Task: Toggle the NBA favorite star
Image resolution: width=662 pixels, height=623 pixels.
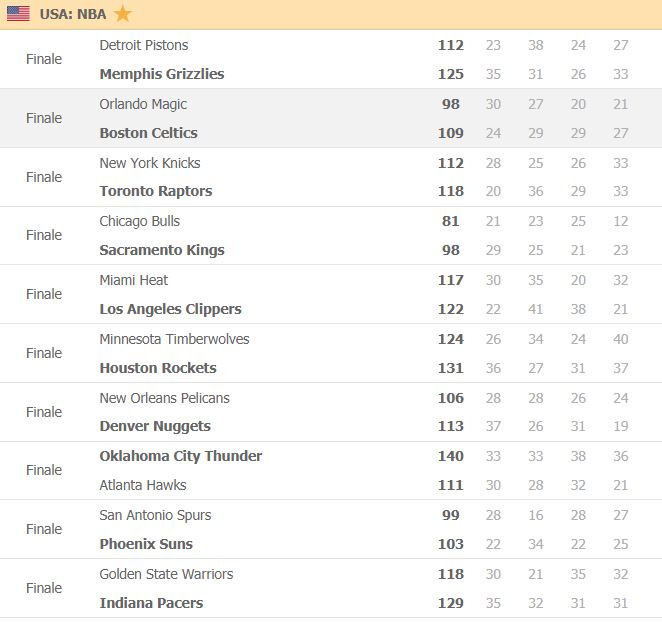Action: 122,14
